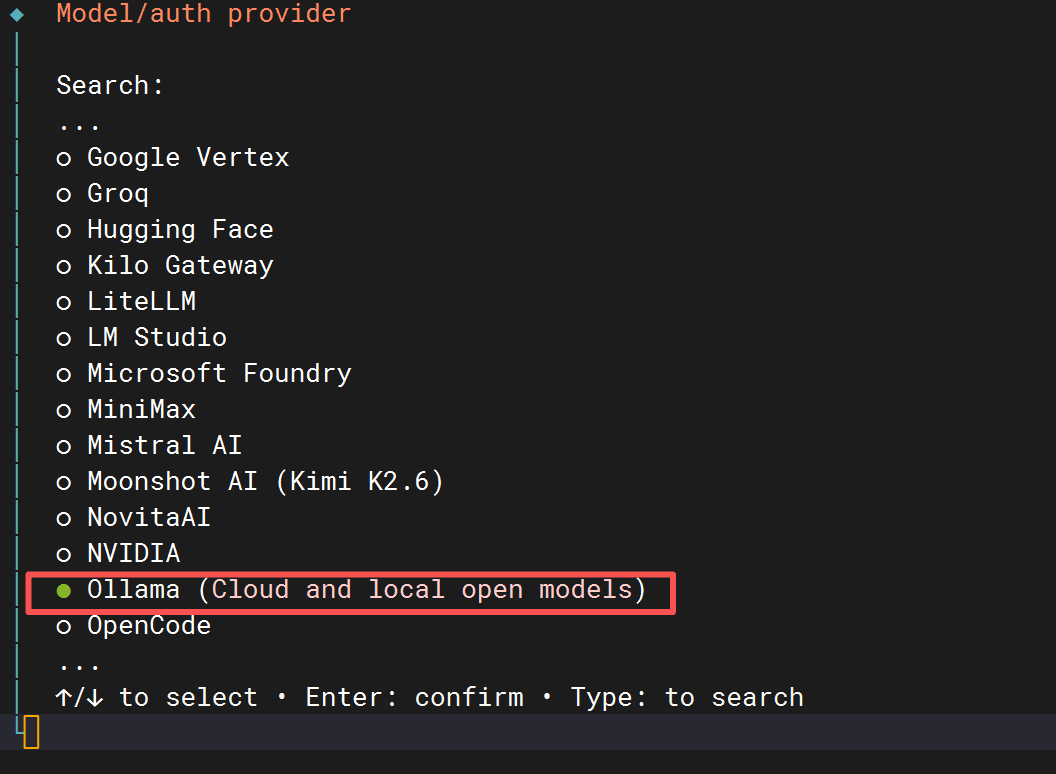Select the Google Vertex radio option

click(x=173, y=158)
